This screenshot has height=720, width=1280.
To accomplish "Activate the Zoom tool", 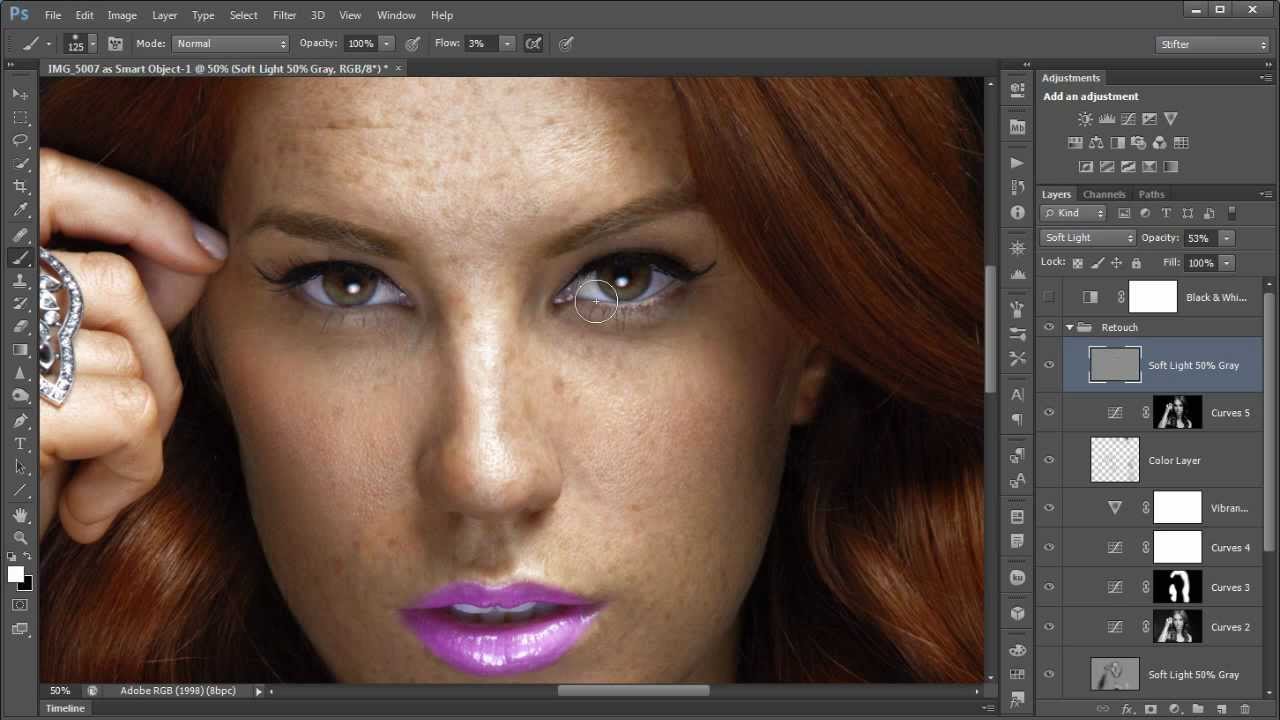I will (20, 538).
